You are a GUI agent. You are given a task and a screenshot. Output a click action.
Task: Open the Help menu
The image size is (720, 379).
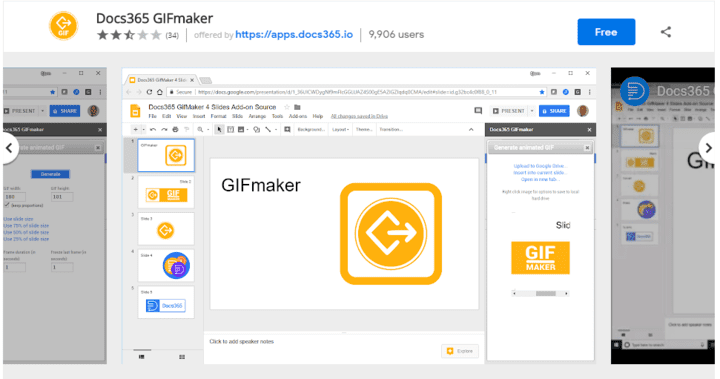click(318, 116)
